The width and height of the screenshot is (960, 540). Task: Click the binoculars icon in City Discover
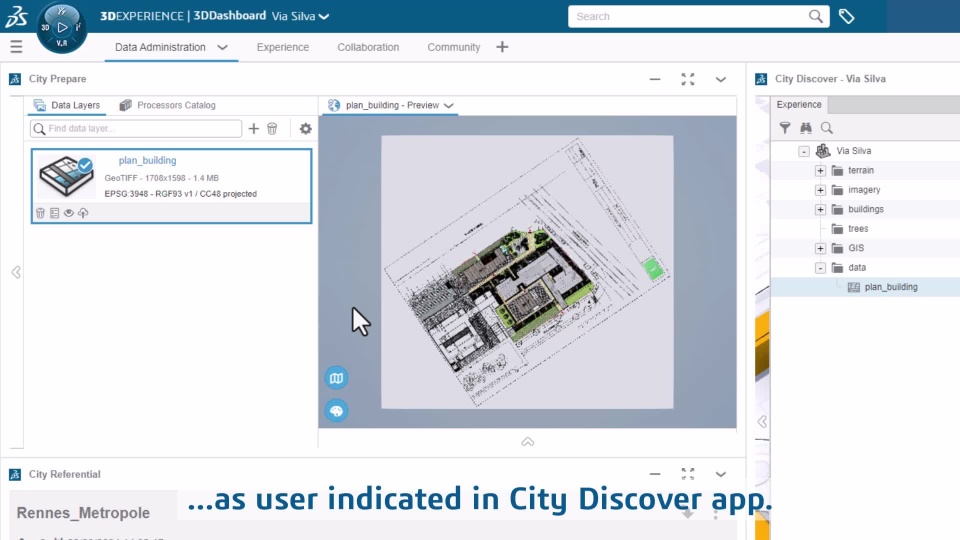806,128
